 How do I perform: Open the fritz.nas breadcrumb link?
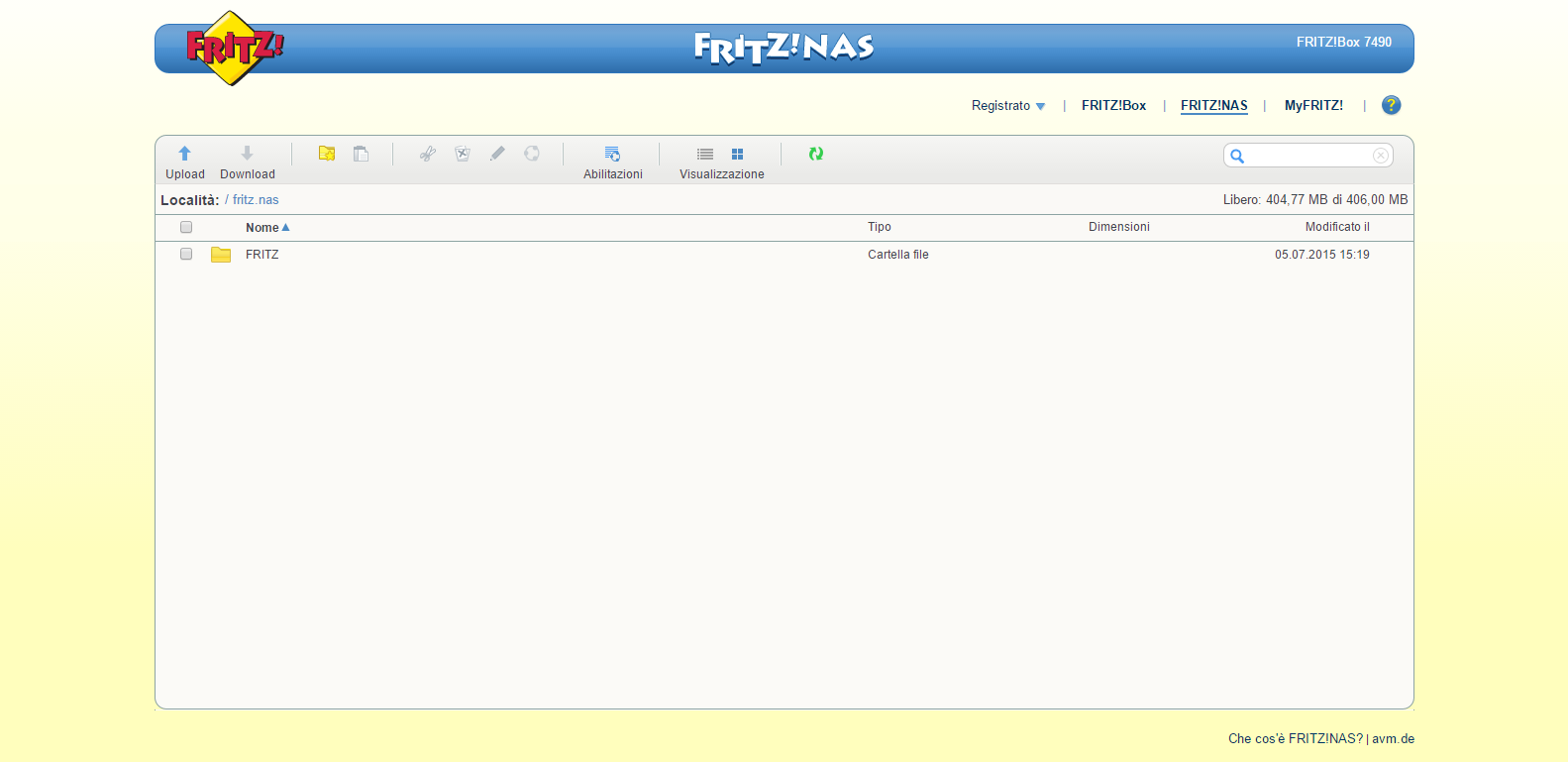point(256,200)
